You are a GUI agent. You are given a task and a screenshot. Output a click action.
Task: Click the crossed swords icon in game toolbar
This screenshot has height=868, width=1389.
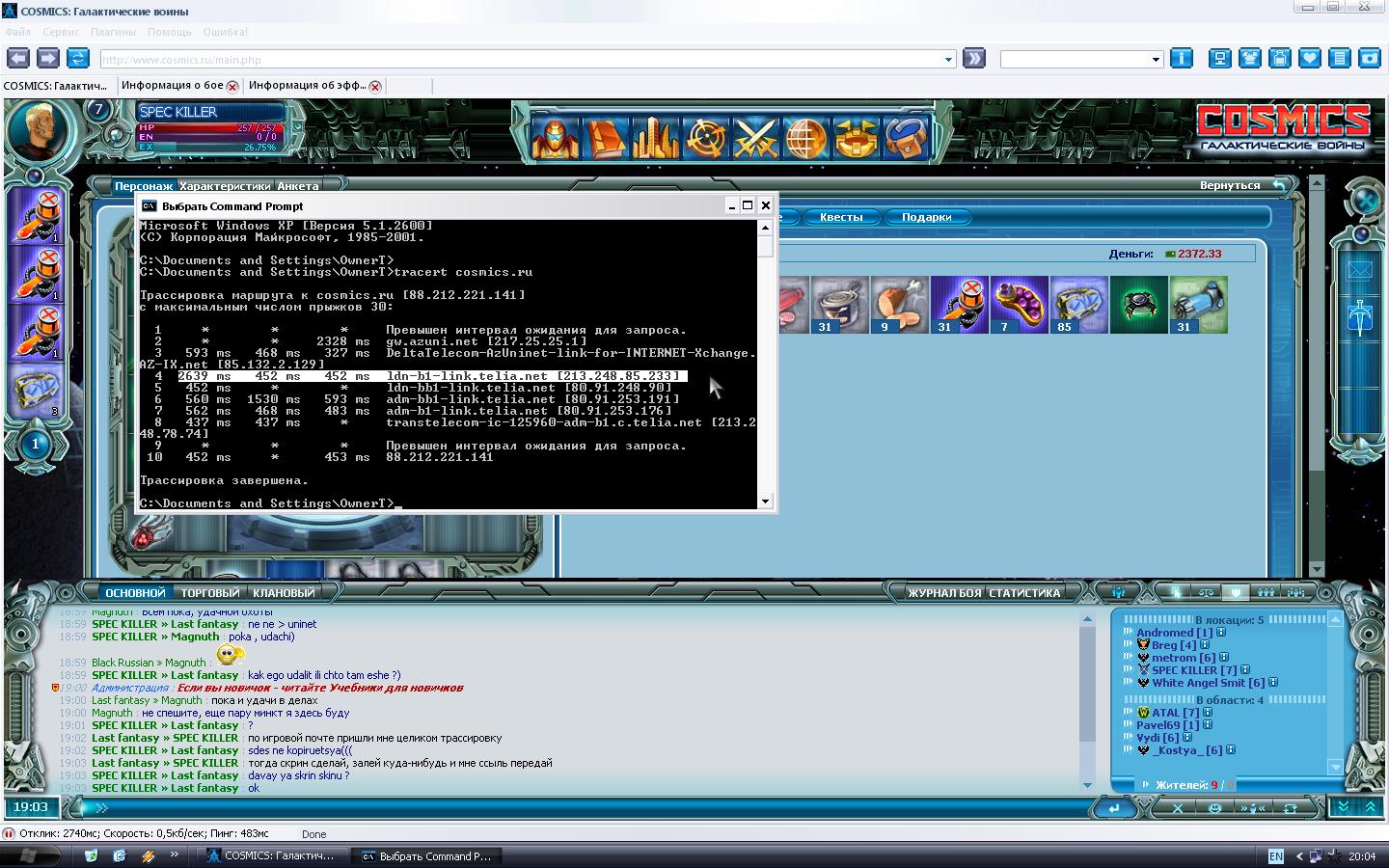pyautogui.click(x=755, y=138)
